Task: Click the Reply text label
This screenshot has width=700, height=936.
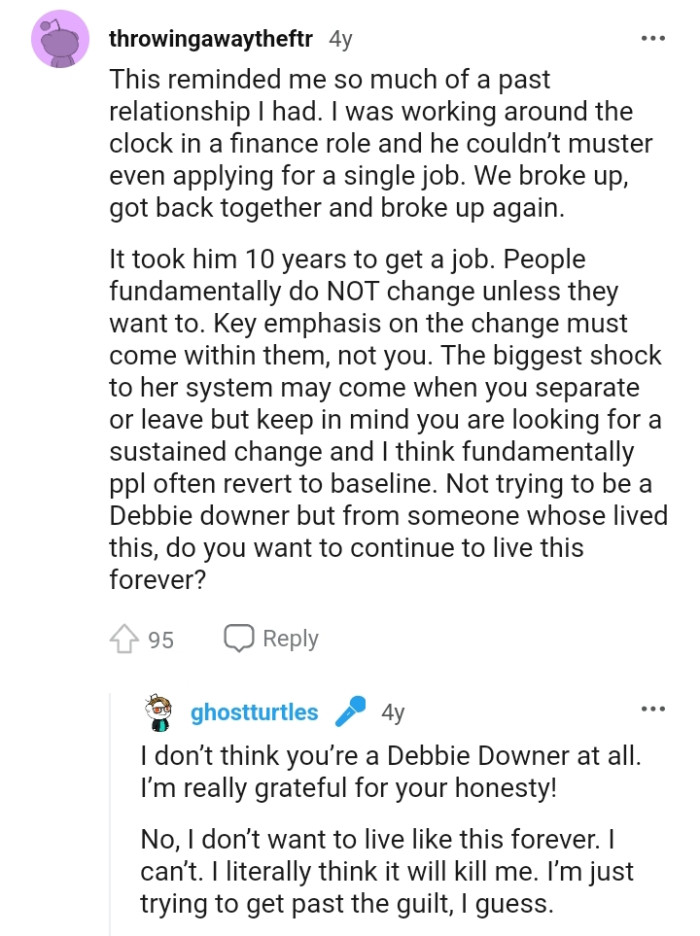Action: click(291, 638)
